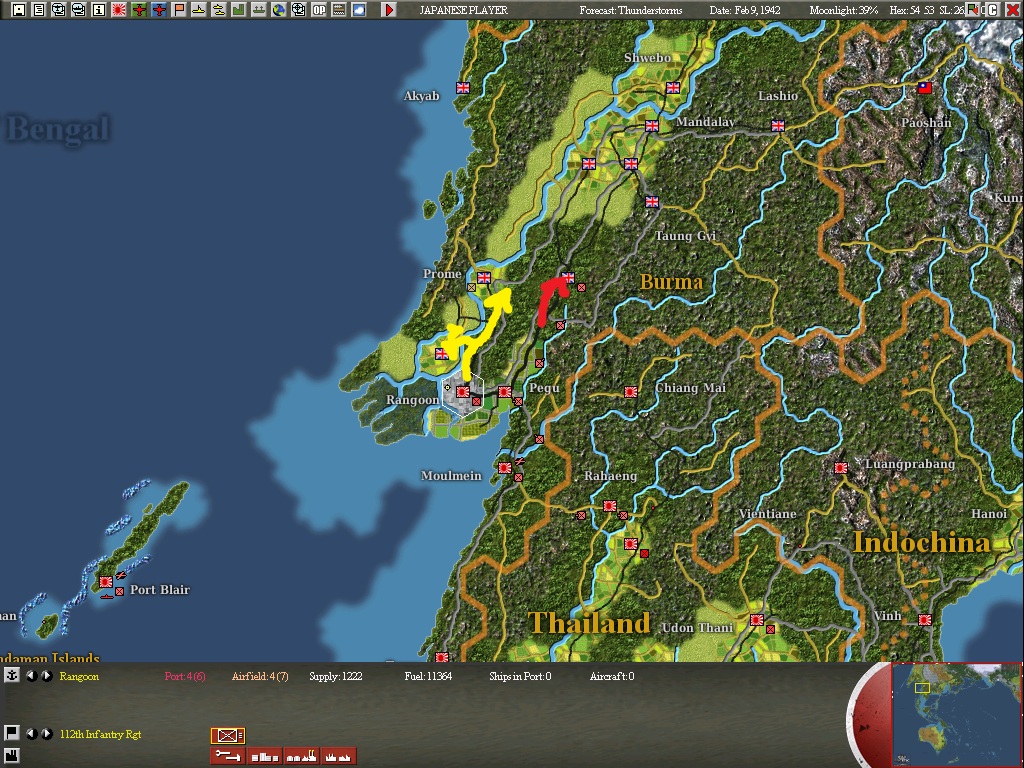Click the minimap overview in bottom right

click(956, 716)
